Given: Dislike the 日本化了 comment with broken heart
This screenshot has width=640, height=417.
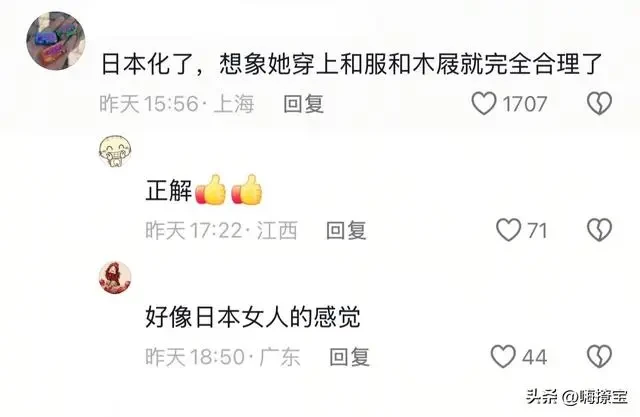Looking at the screenshot, I should tap(599, 103).
